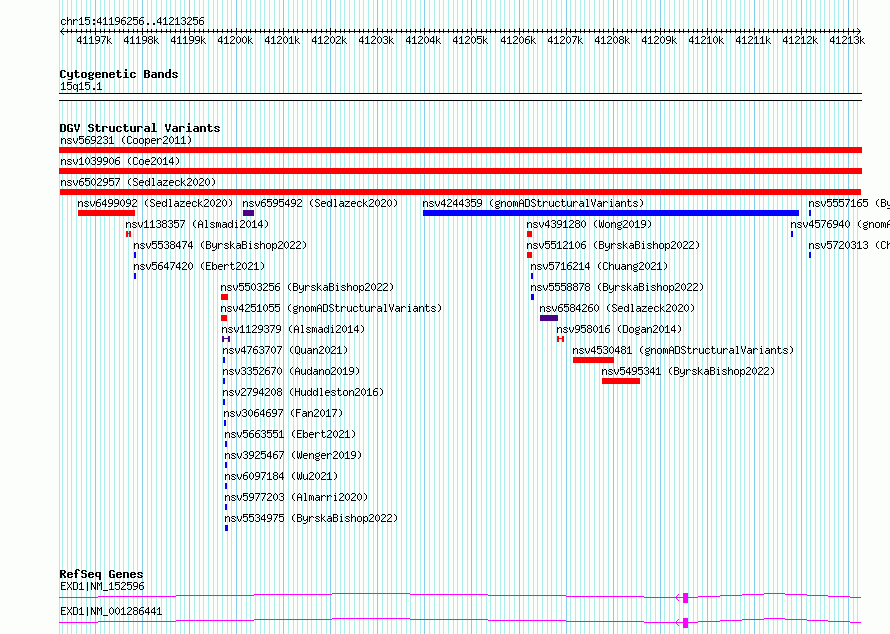
Task: Select the 41197k ruler position
Action: (x=94, y=40)
